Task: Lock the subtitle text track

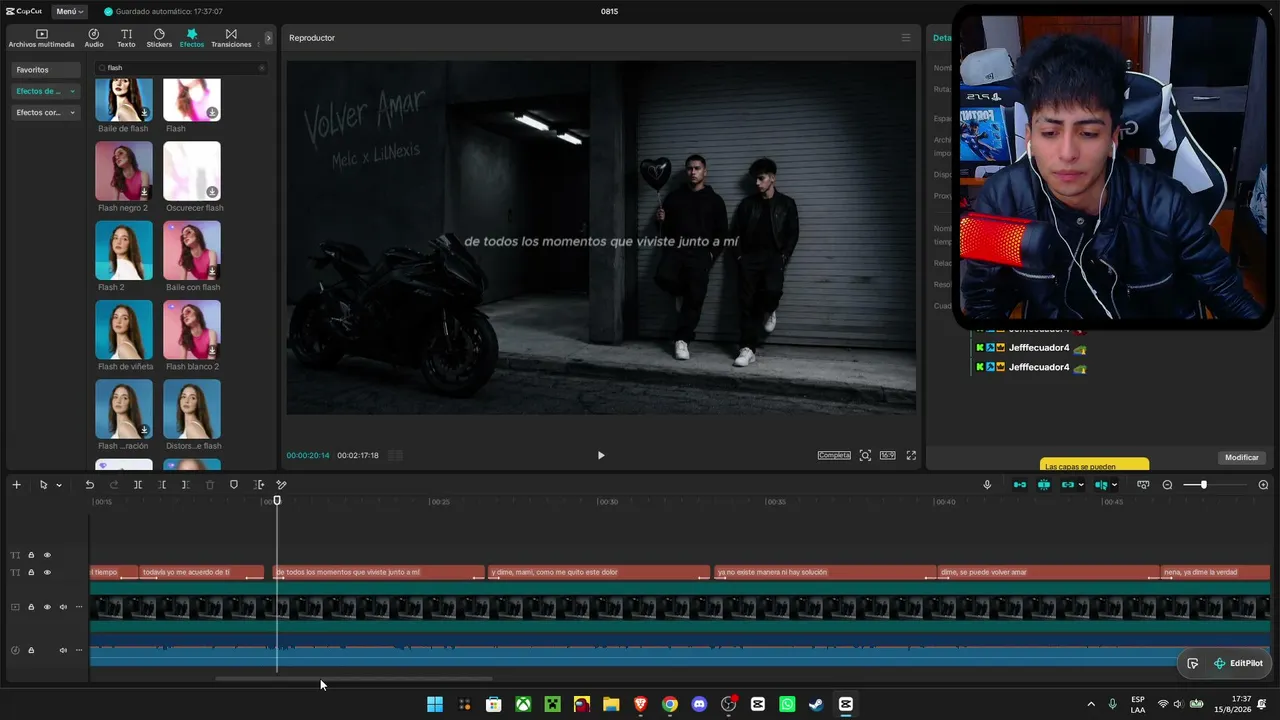Action: [x=31, y=573]
